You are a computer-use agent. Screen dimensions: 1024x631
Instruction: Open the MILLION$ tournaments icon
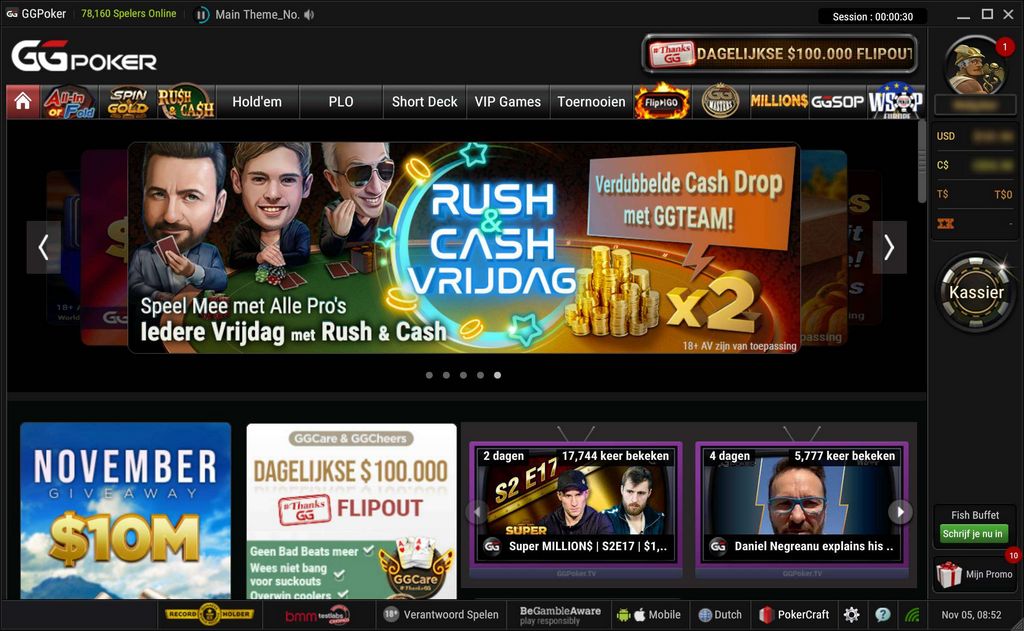(782, 101)
